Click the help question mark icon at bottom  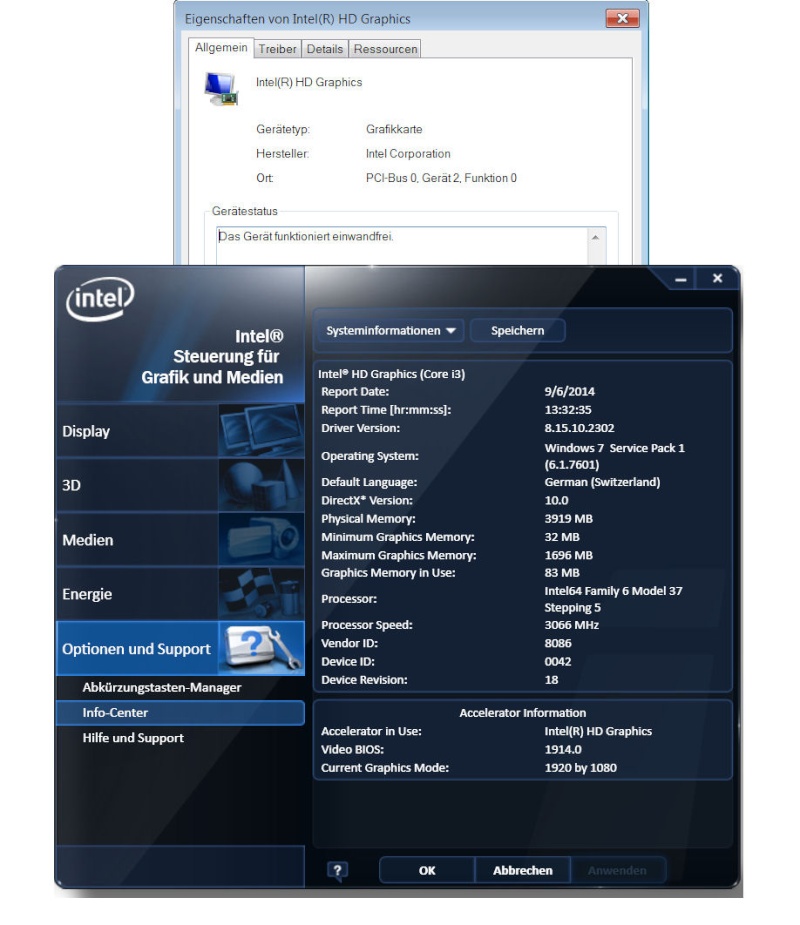click(337, 871)
